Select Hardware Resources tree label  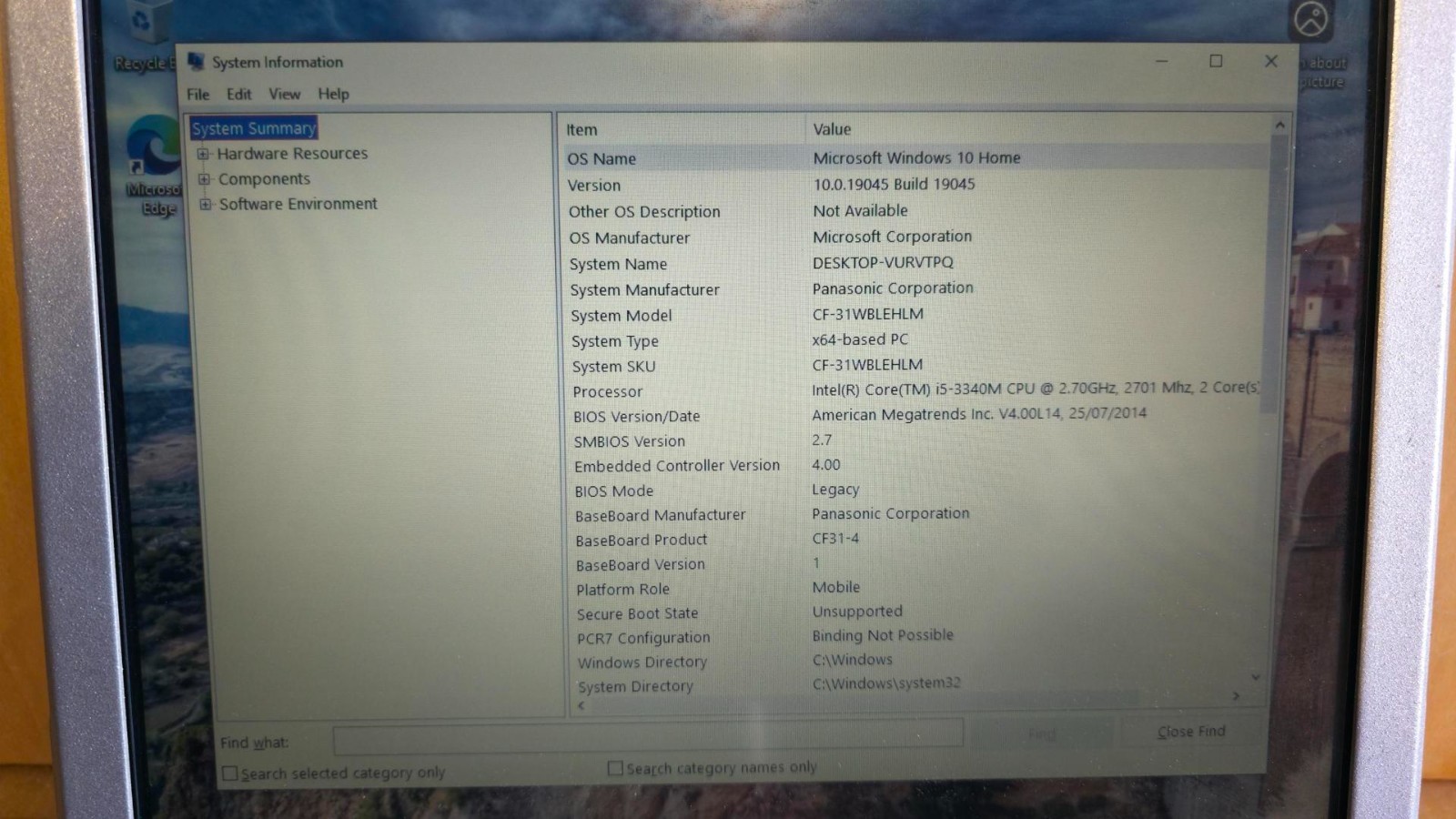(x=292, y=154)
